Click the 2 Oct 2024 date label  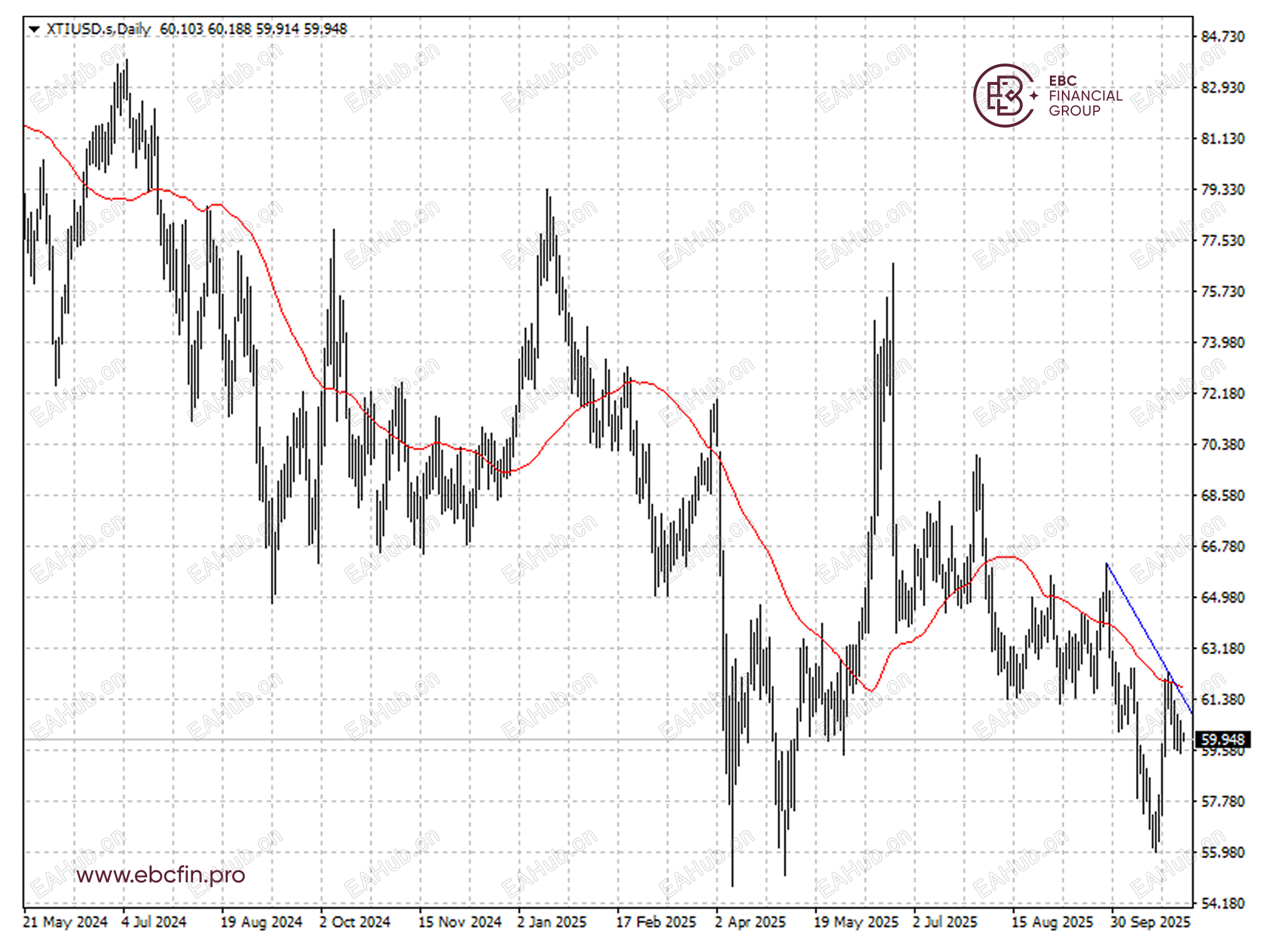[355, 922]
